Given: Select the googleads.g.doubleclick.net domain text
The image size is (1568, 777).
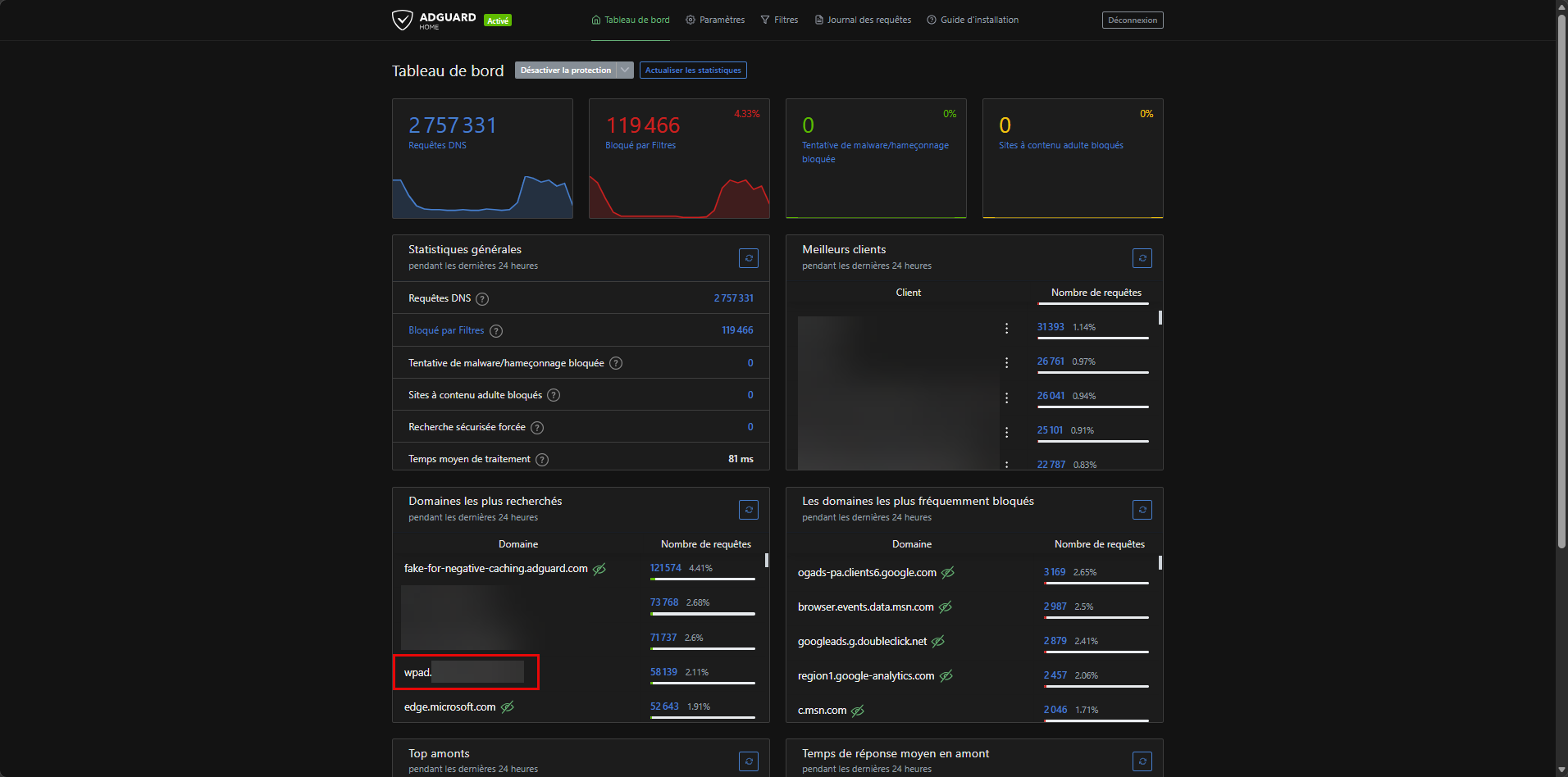Looking at the screenshot, I should point(862,641).
